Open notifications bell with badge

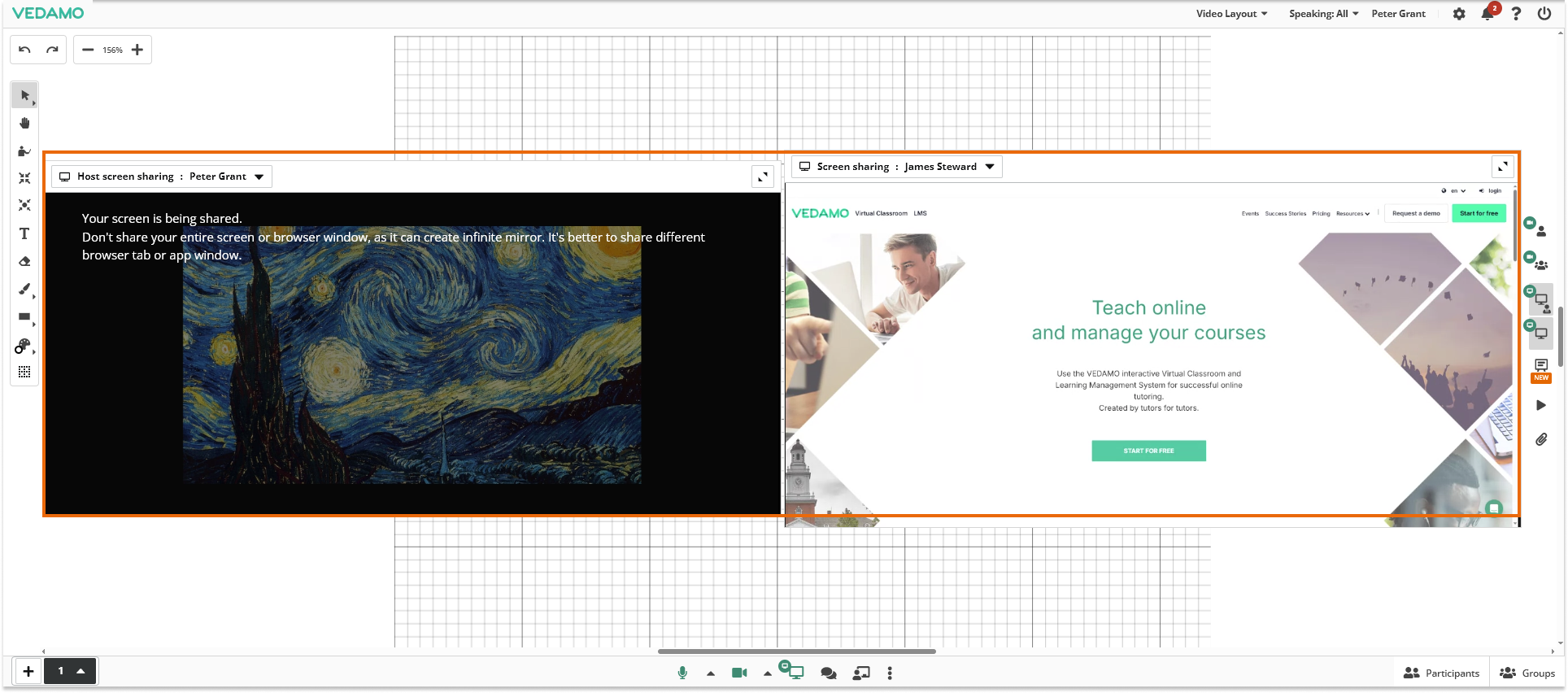point(1488,13)
